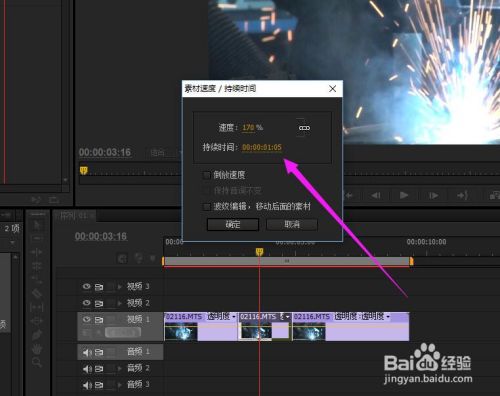Screen dimensions: 500x396
Task: Toggle sync lock on 视频 2 track
Action: click(99, 303)
